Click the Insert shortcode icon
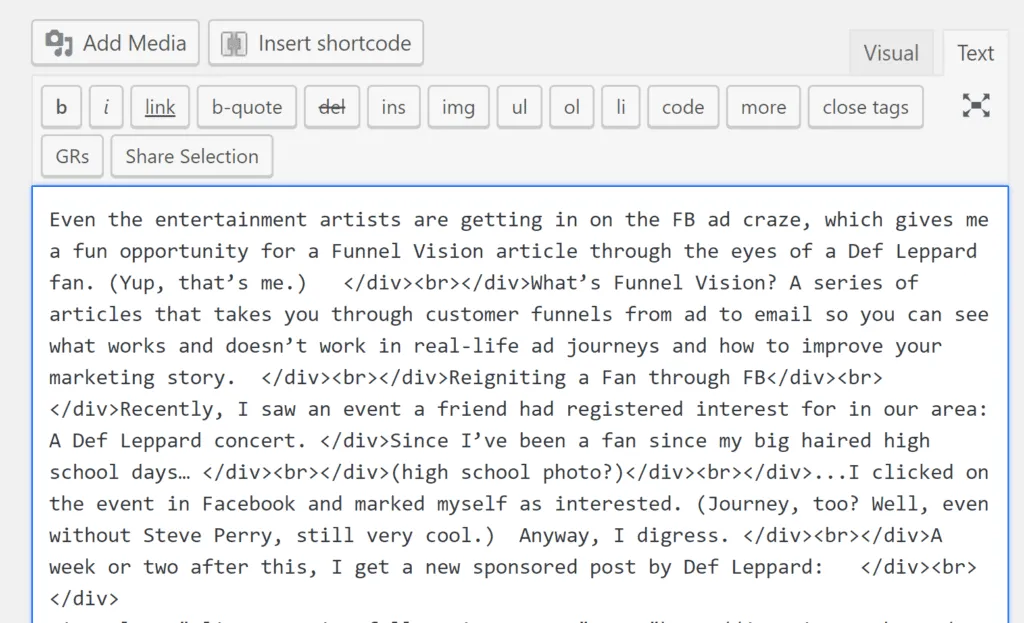 [234, 44]
